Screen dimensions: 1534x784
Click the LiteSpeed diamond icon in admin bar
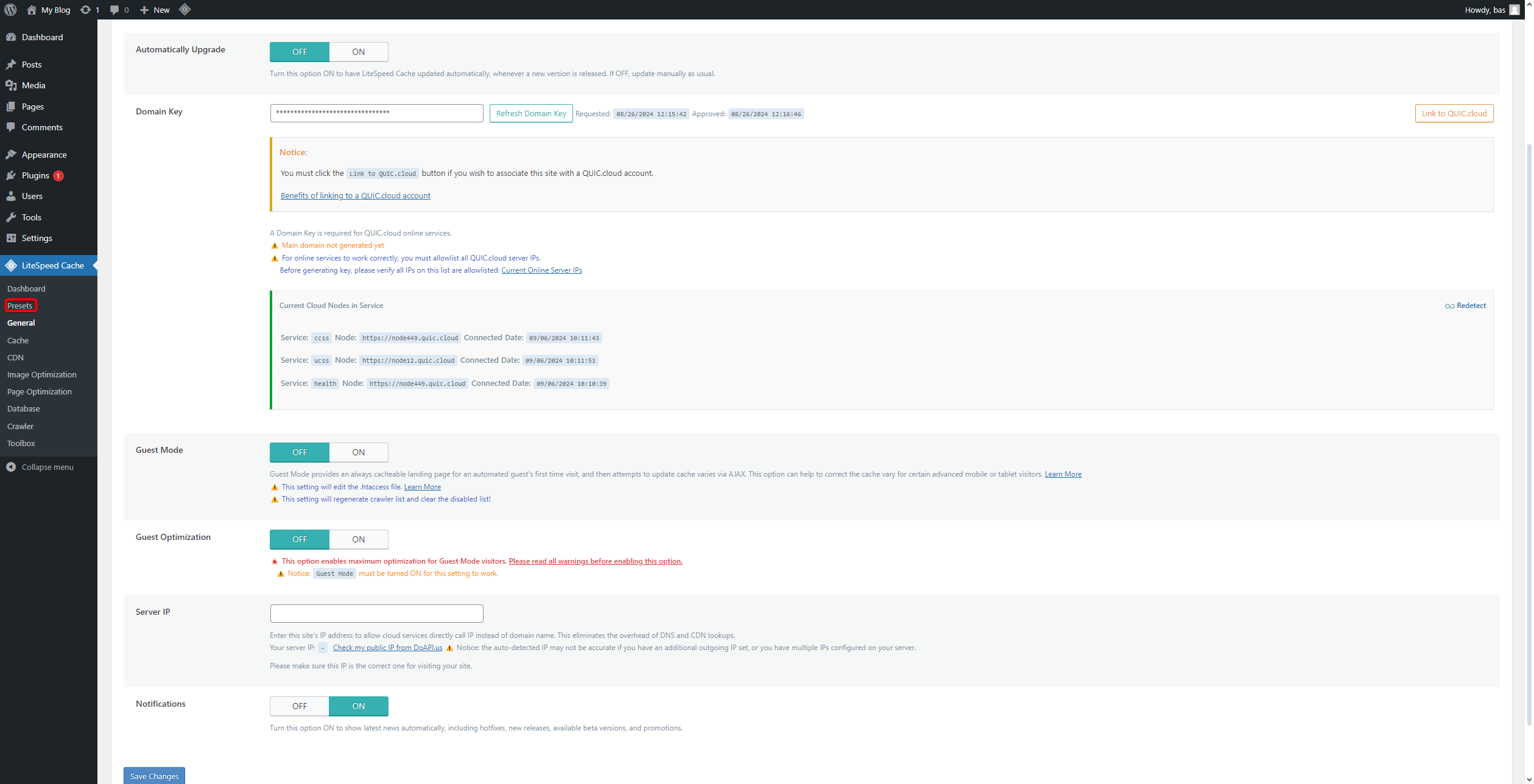pyautogui.click(x=185, y=10)
